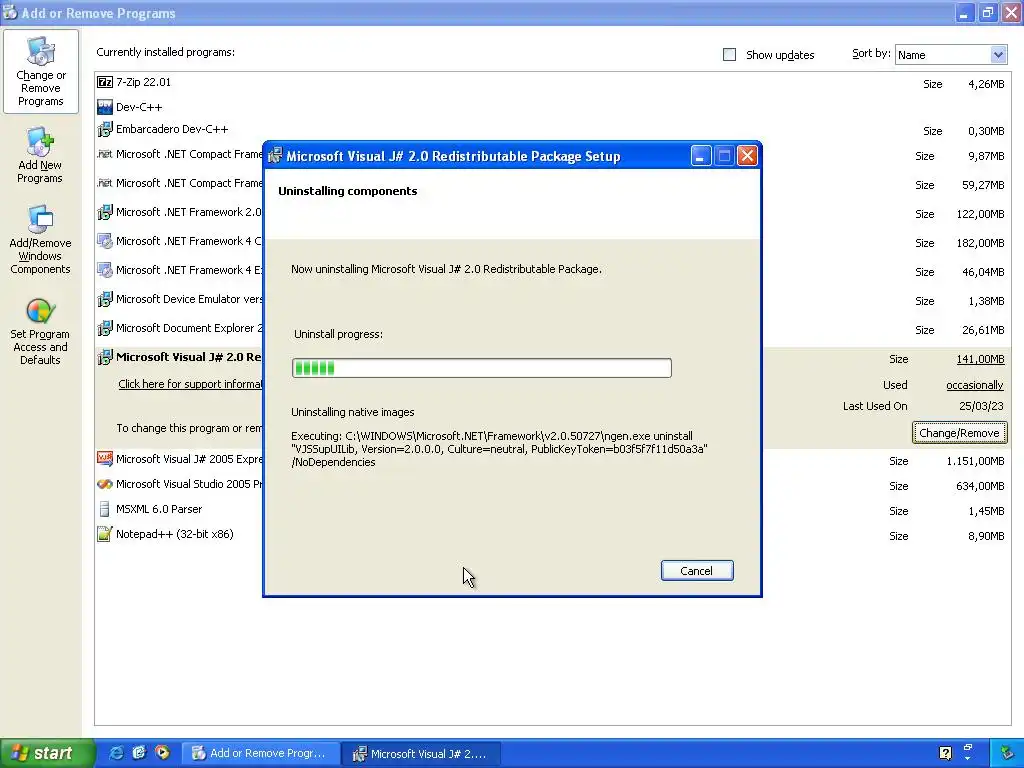1024x768 pixels.
Task: Click the Change/Remove button
Action: 959,433
